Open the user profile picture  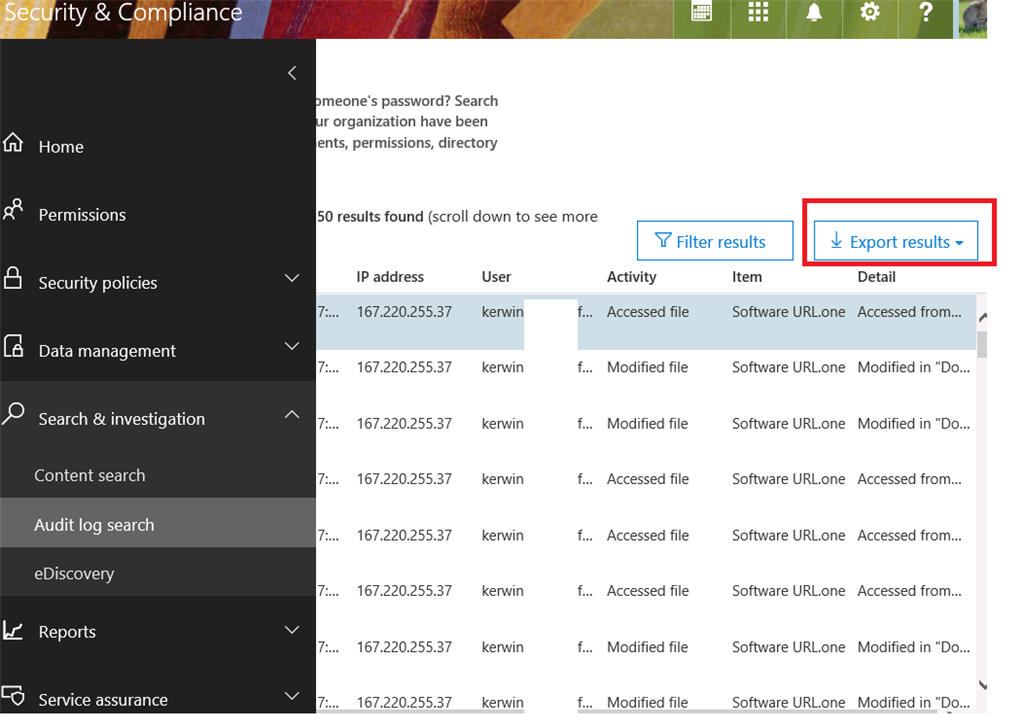pos(972,19)
